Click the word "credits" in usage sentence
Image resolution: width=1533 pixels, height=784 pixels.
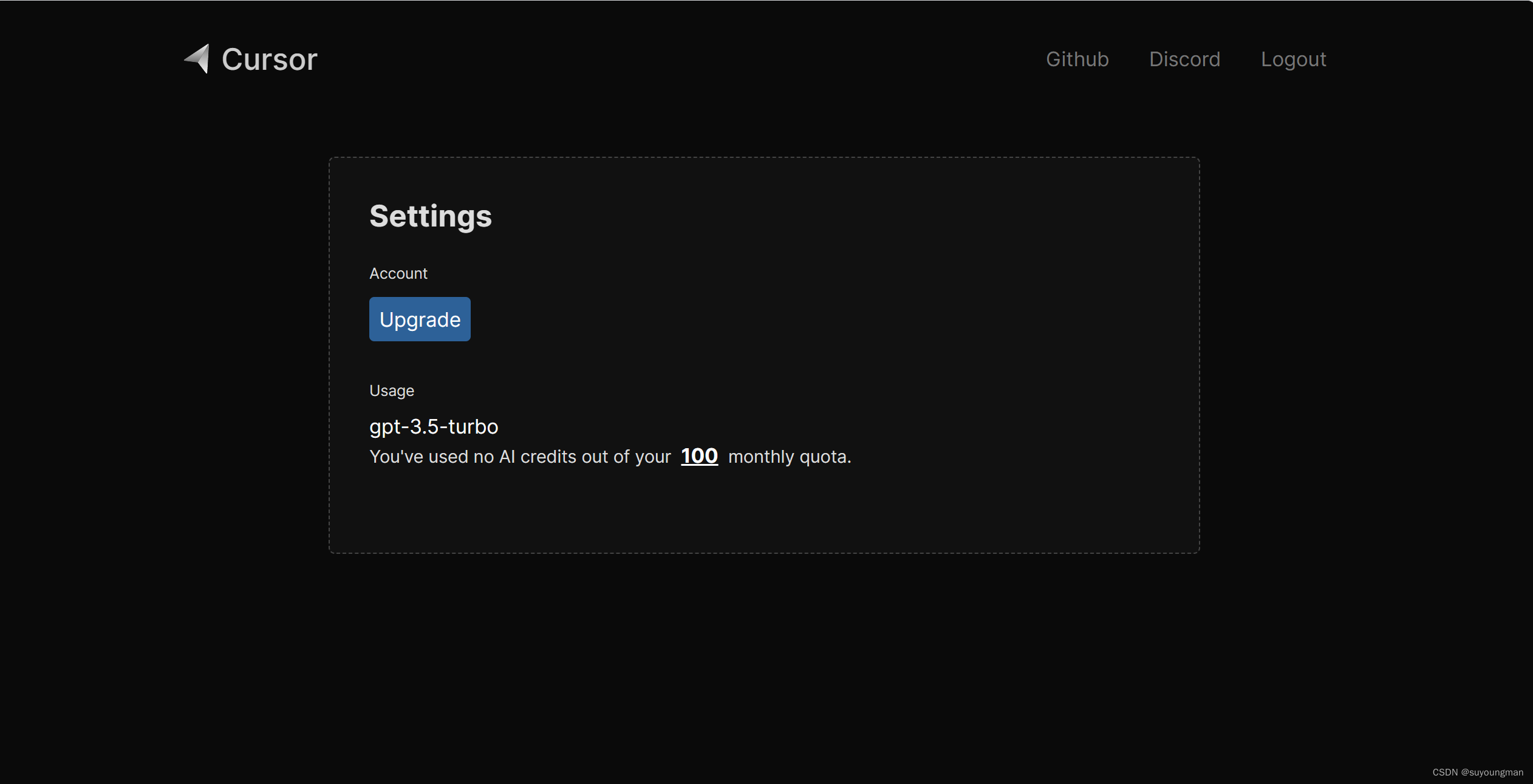coord(548,457)
